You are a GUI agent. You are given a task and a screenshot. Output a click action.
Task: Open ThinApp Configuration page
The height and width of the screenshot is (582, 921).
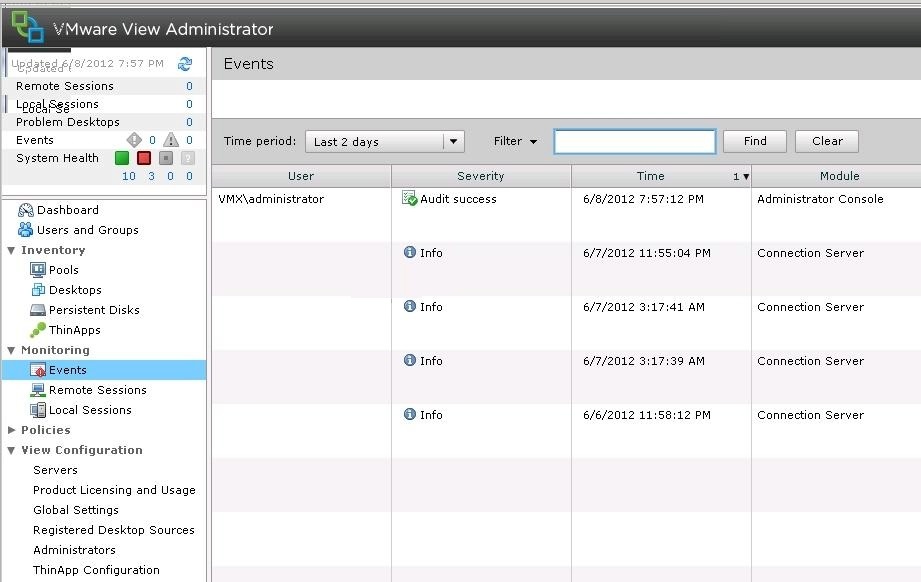pos(96,570)
